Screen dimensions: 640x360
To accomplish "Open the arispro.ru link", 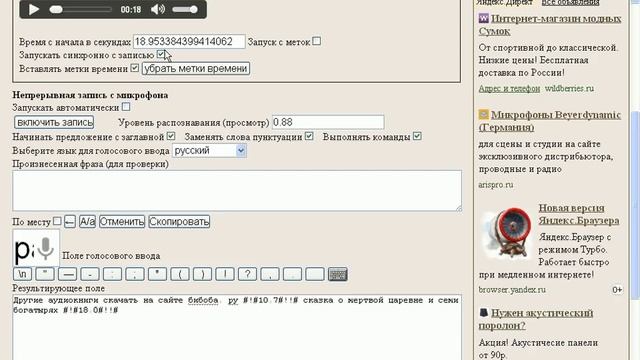I will pyautogui.click(x=496, y=184).
